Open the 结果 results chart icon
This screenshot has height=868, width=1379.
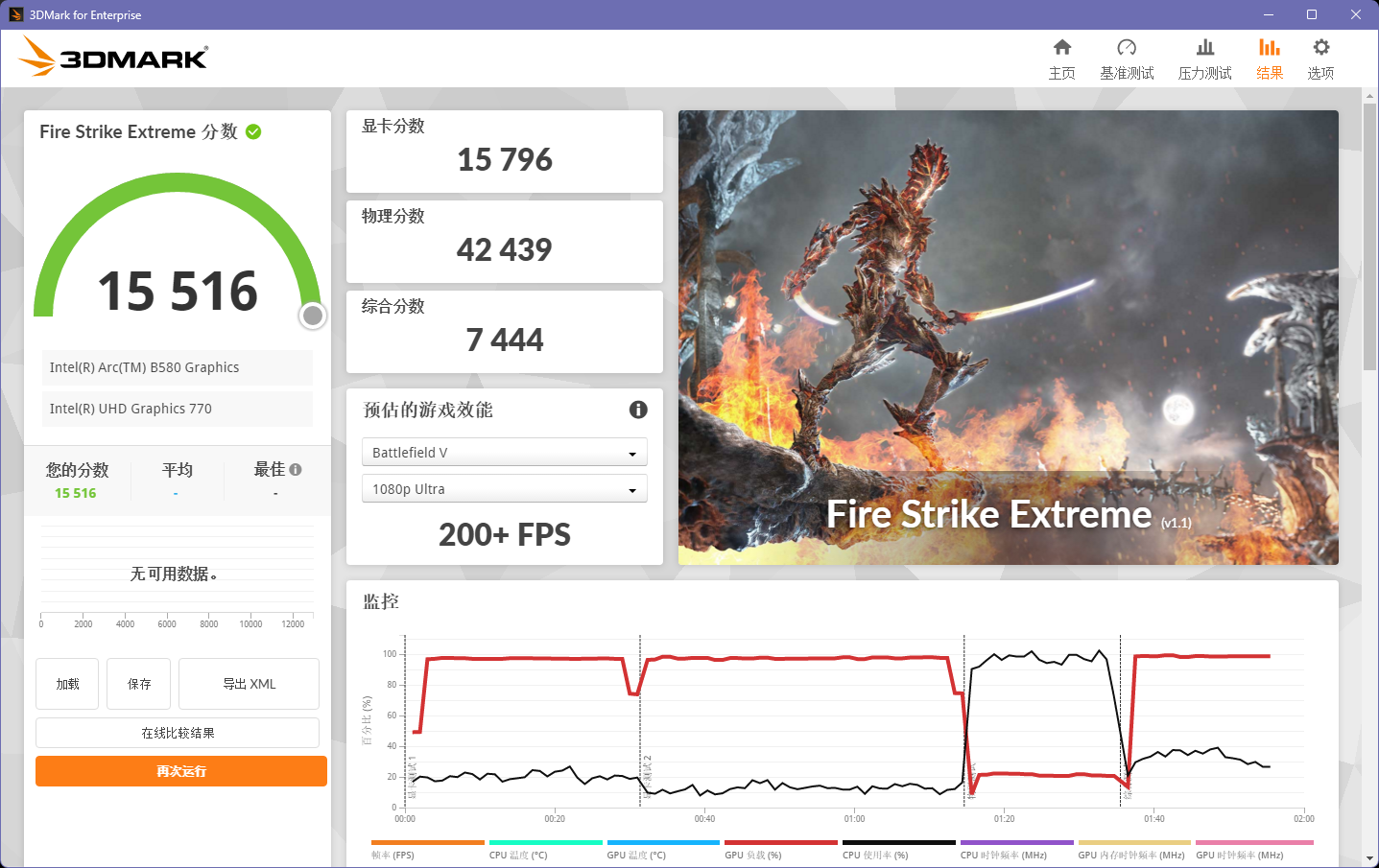click(1270, 47)
